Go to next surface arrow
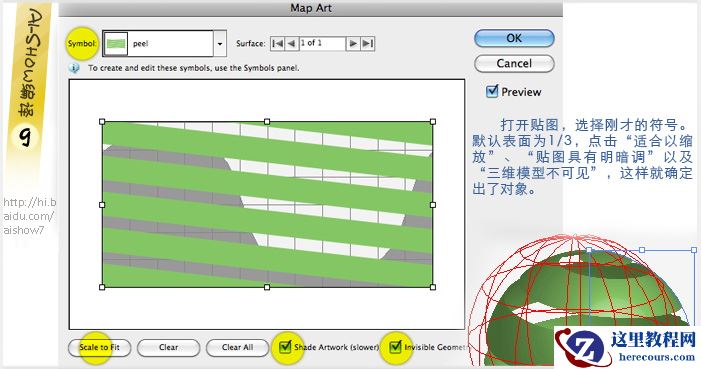The height and width of the screenshot is (369, 701). pos(353,43)
